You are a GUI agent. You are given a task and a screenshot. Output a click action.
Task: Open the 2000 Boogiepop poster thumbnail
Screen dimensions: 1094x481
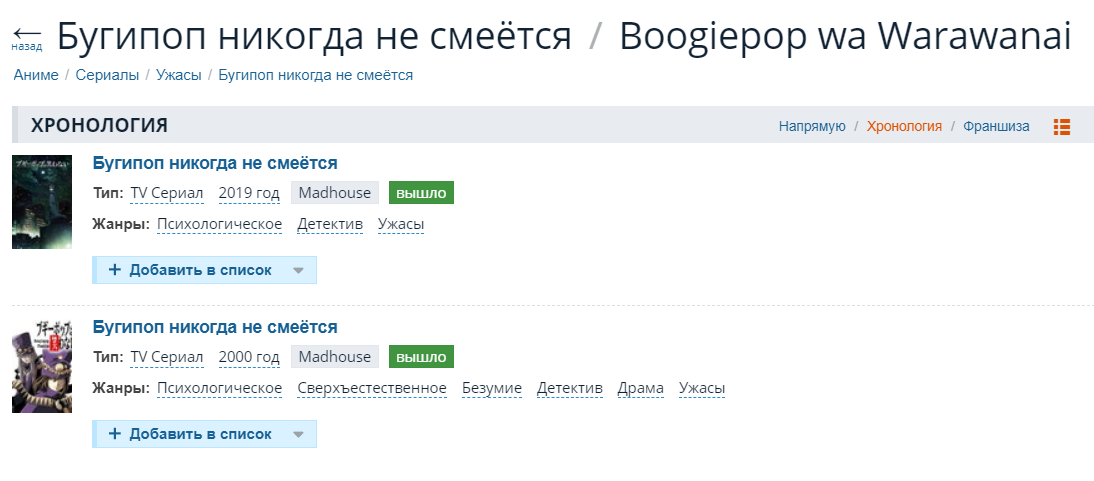point(42,366)
